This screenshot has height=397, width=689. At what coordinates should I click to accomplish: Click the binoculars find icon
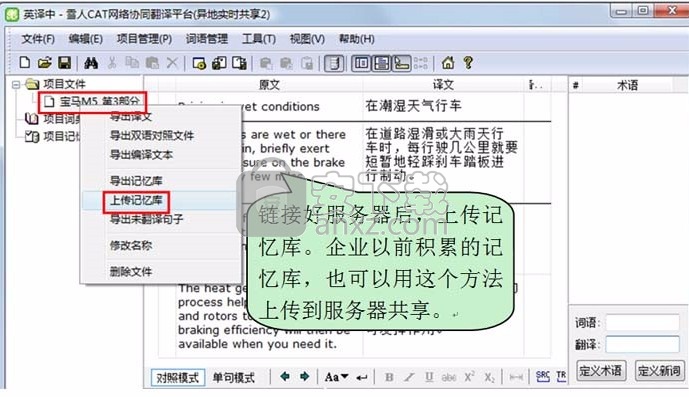[x=91, y=63]
